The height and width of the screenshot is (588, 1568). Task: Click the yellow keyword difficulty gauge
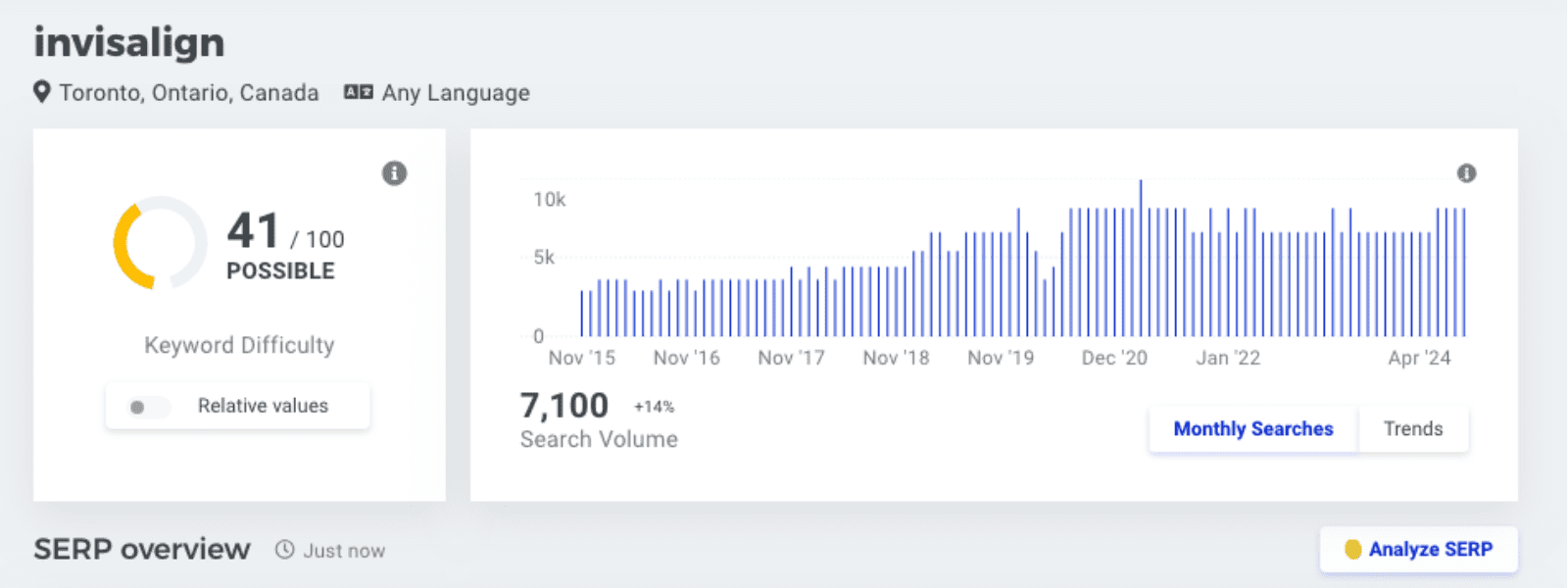tap(160, 242)
